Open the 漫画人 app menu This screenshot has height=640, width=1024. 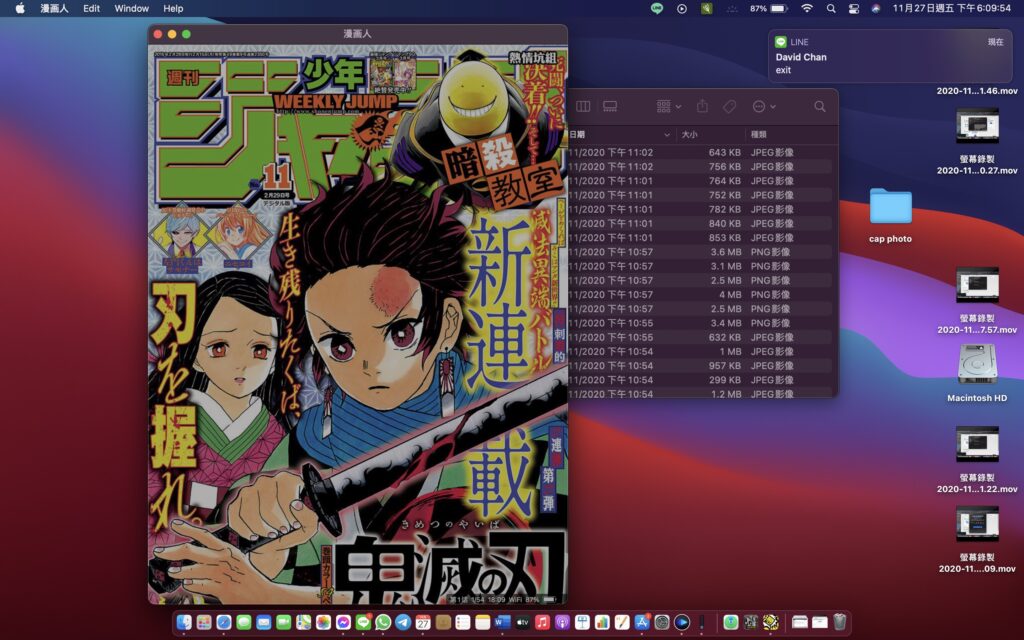tap(54, 8)
